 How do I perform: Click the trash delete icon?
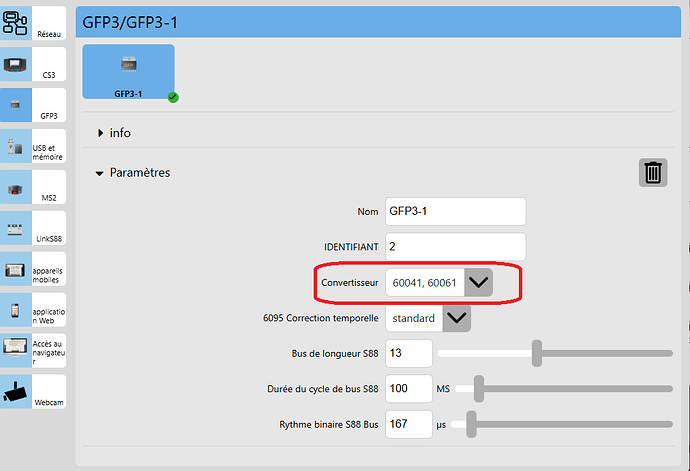pyautogui.click(x=653, y=172)
